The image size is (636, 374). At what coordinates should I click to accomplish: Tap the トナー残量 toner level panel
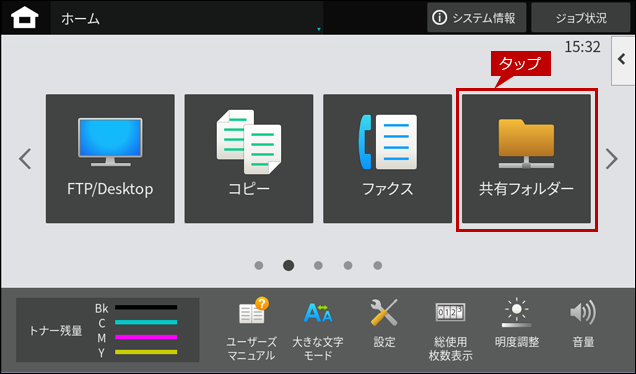point(107,330)
